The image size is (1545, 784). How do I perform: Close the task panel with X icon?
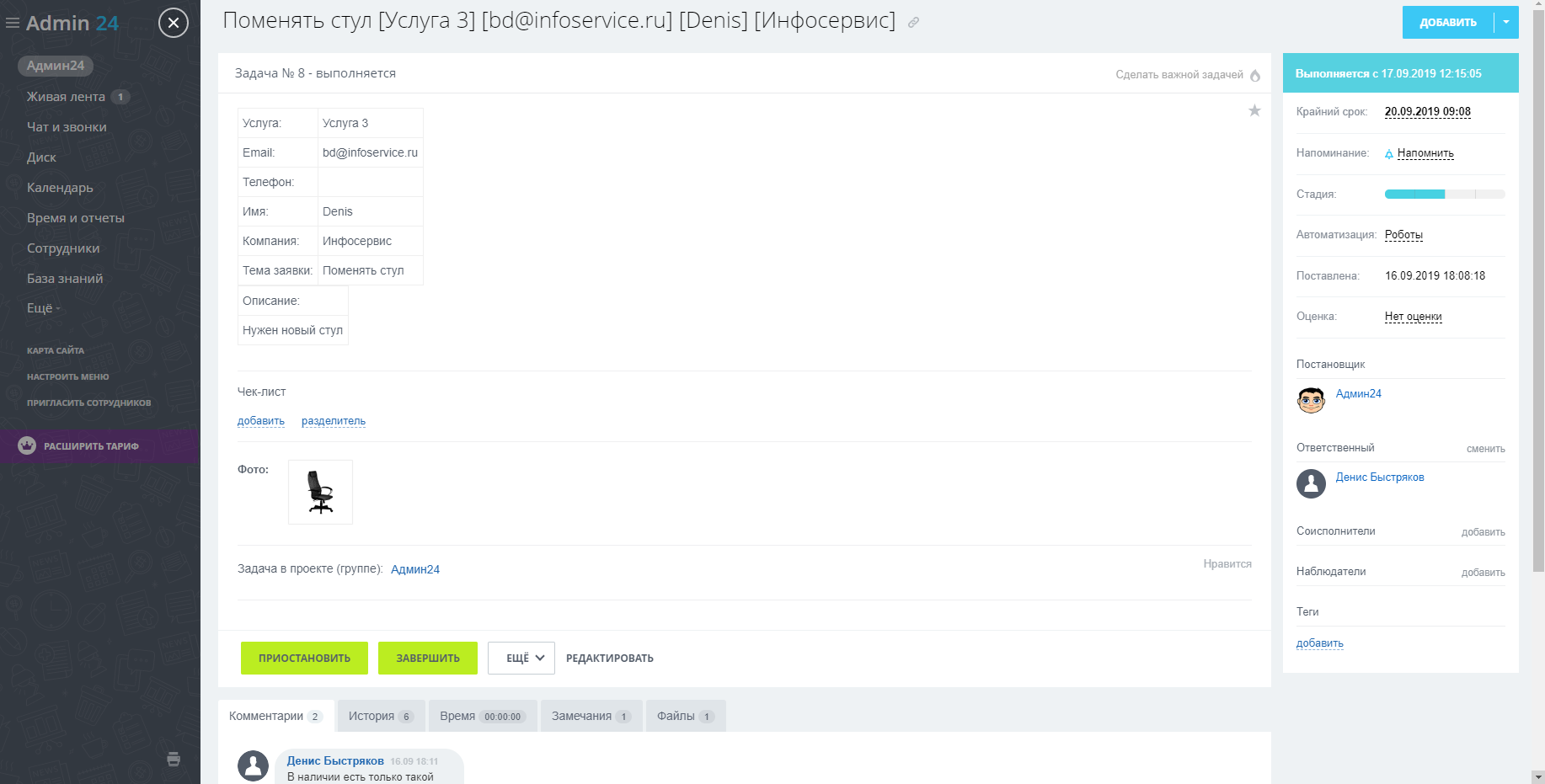pos(174,23)
